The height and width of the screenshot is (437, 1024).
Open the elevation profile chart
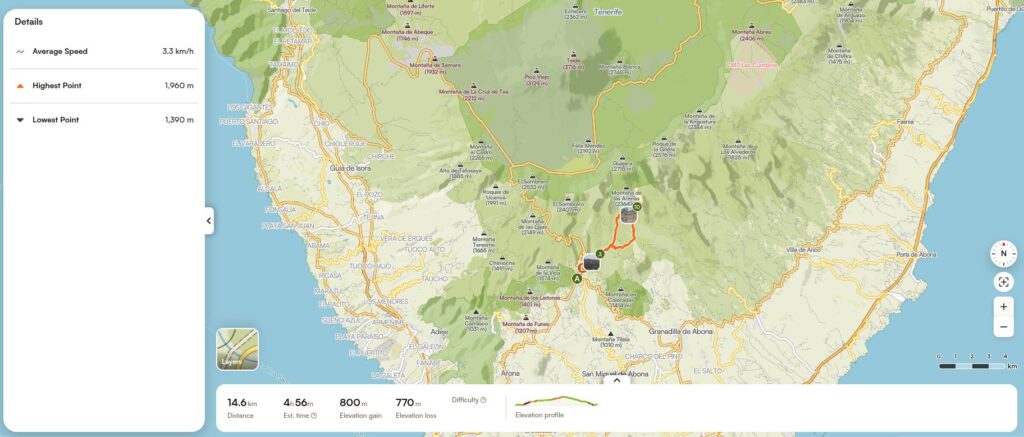click(556, 402)
